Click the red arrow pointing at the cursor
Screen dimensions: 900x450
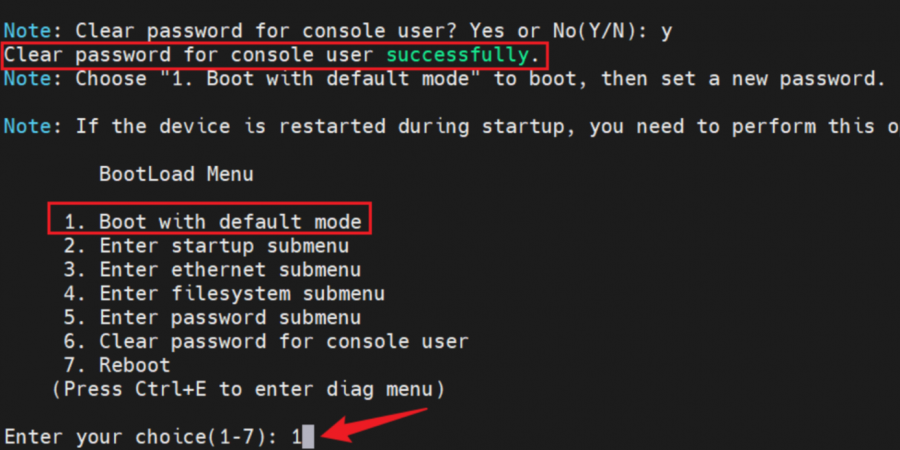375,425
